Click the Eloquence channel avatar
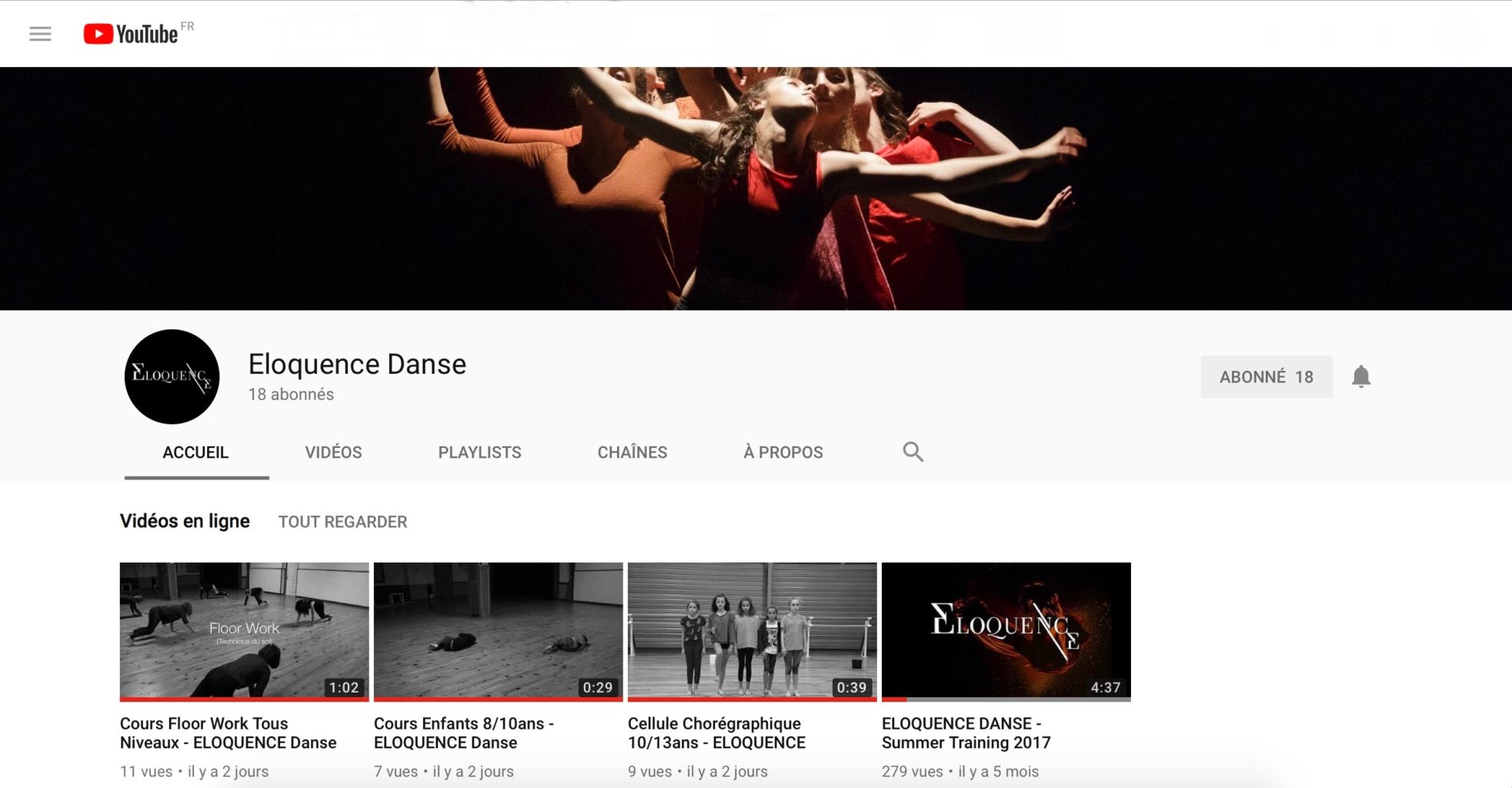The image size is (1512, 788). (172, 376)
